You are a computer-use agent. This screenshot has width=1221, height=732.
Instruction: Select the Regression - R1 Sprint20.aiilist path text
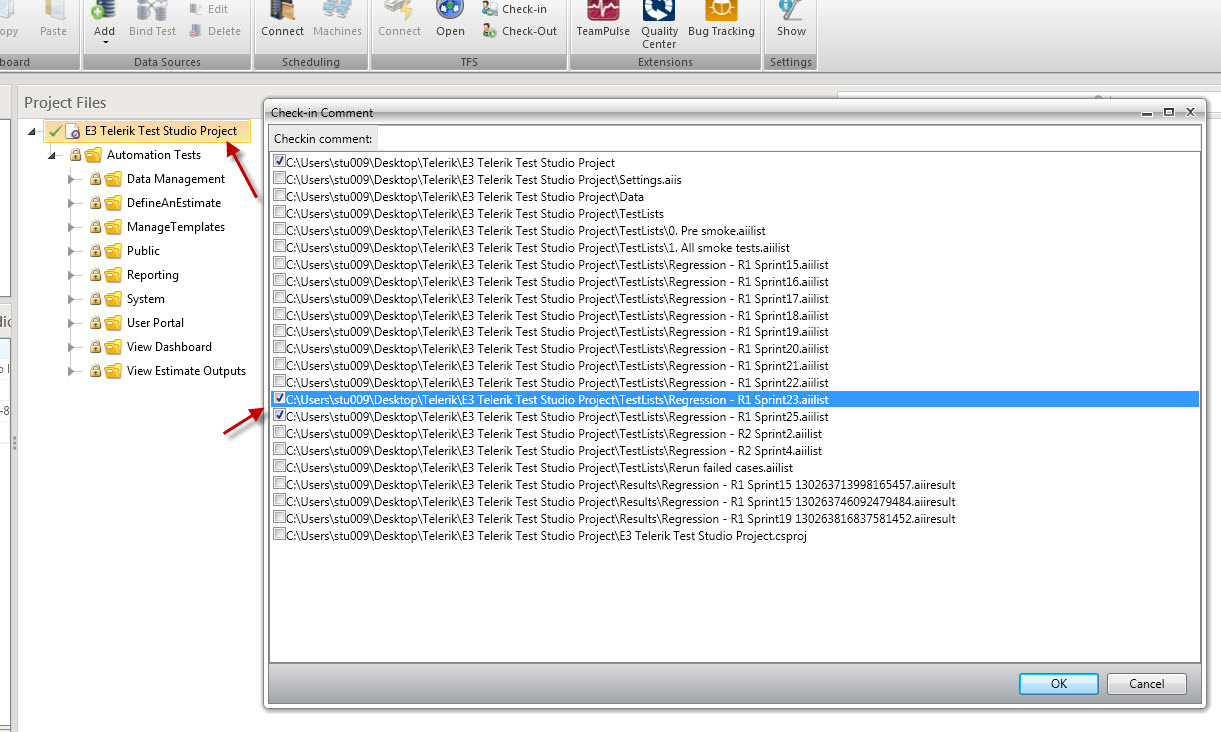(x=557, y=349)
